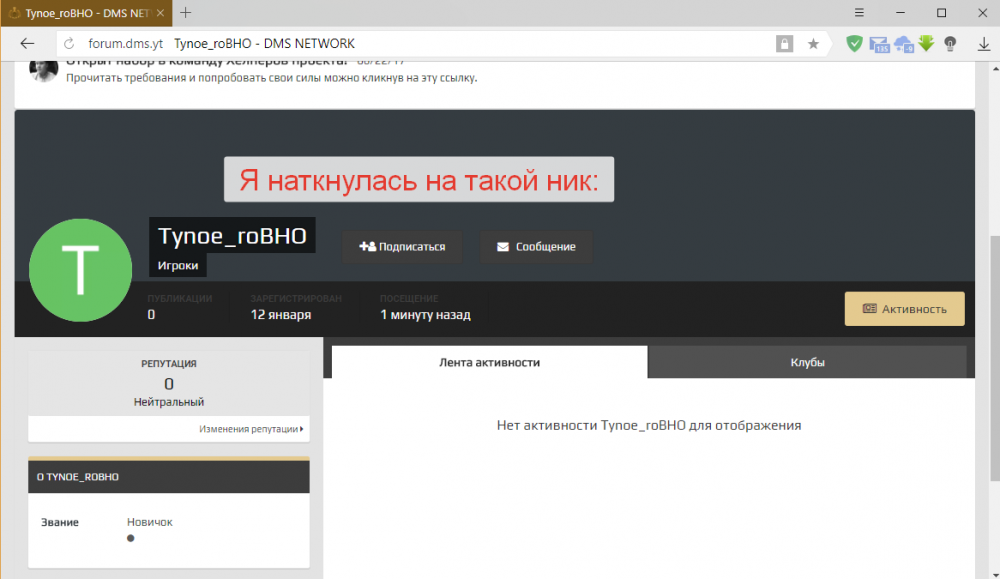1000x579 pixels.
Task: Activate the Turn Off the Lights lamp icon
Action: (950, 44)
